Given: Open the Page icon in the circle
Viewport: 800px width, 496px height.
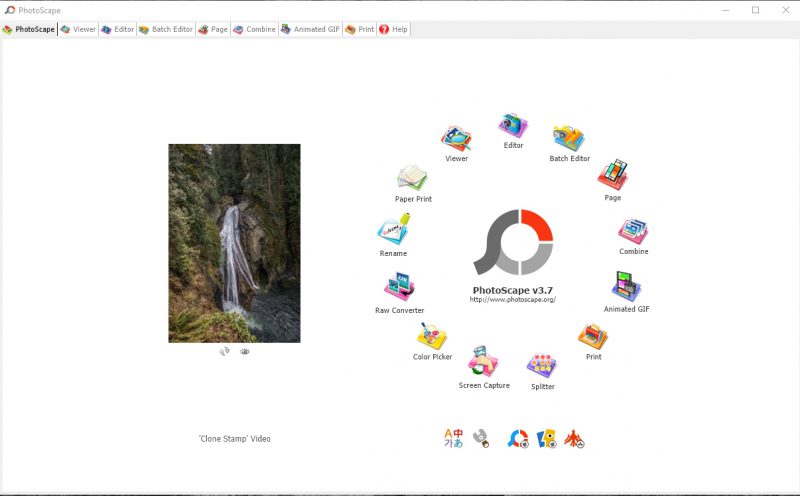Looking at the screenshot, I should (x=612, y=175).
